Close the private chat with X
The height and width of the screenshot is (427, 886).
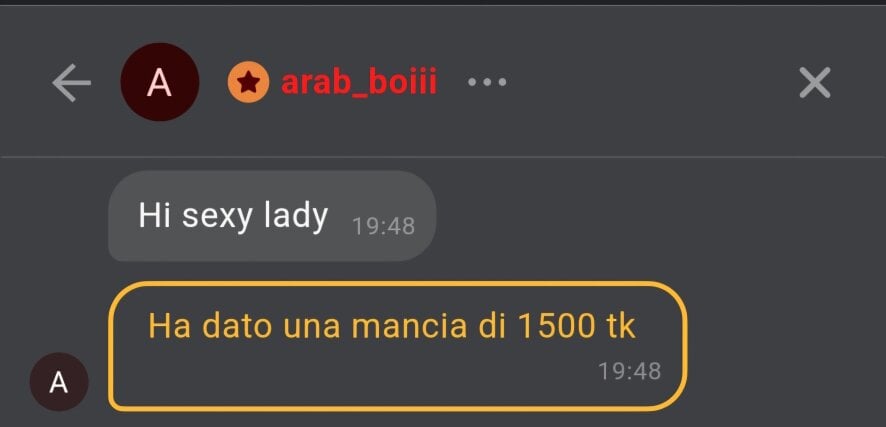[x=815, y=82]
